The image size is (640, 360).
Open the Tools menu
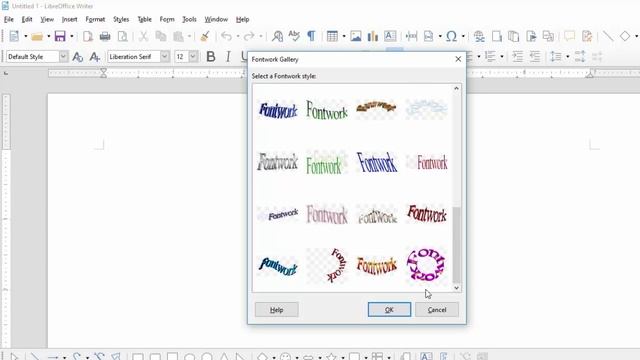coord(189,19)
